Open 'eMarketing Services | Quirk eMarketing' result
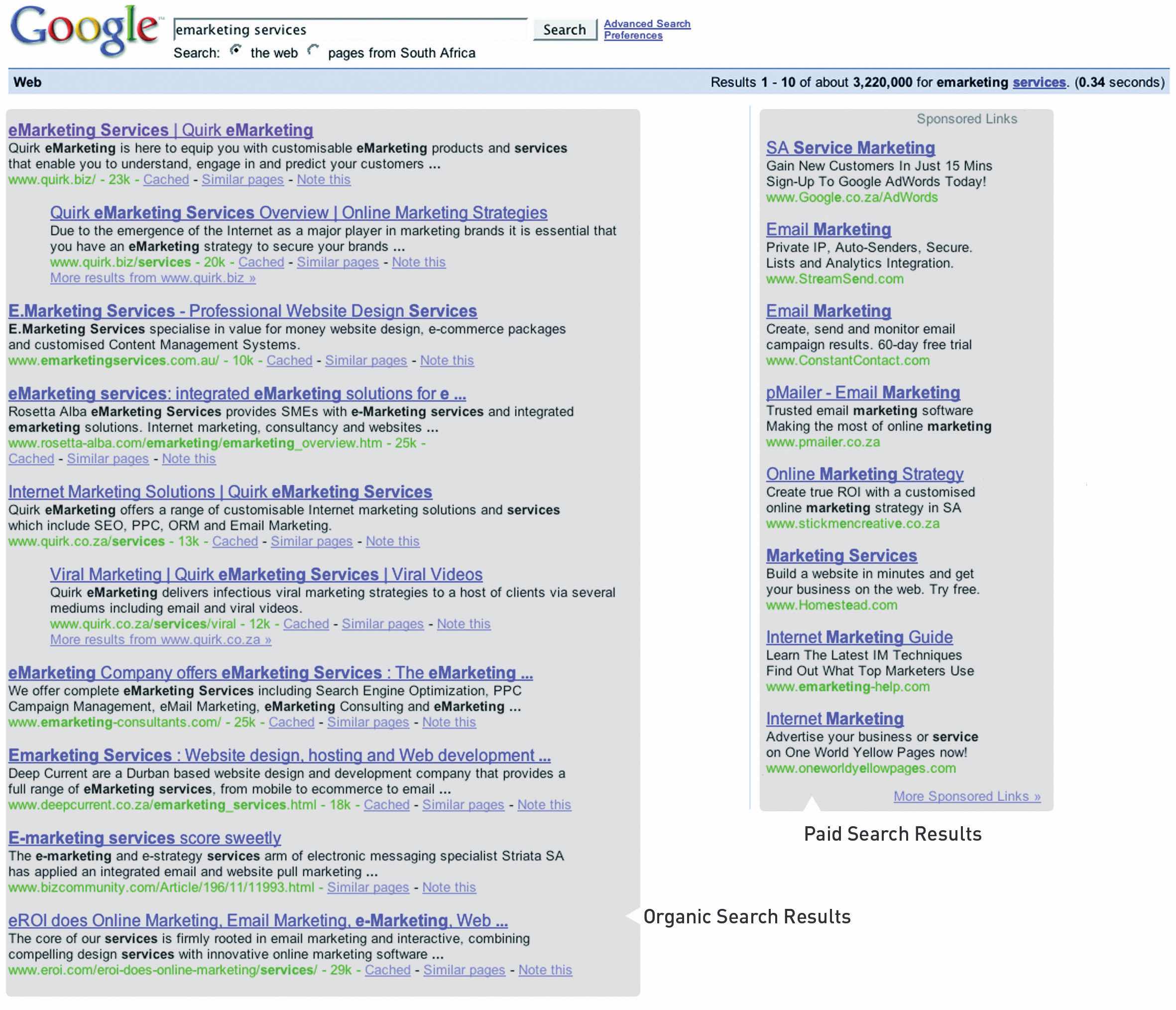 pyautogui.click(x=161, y=130)
